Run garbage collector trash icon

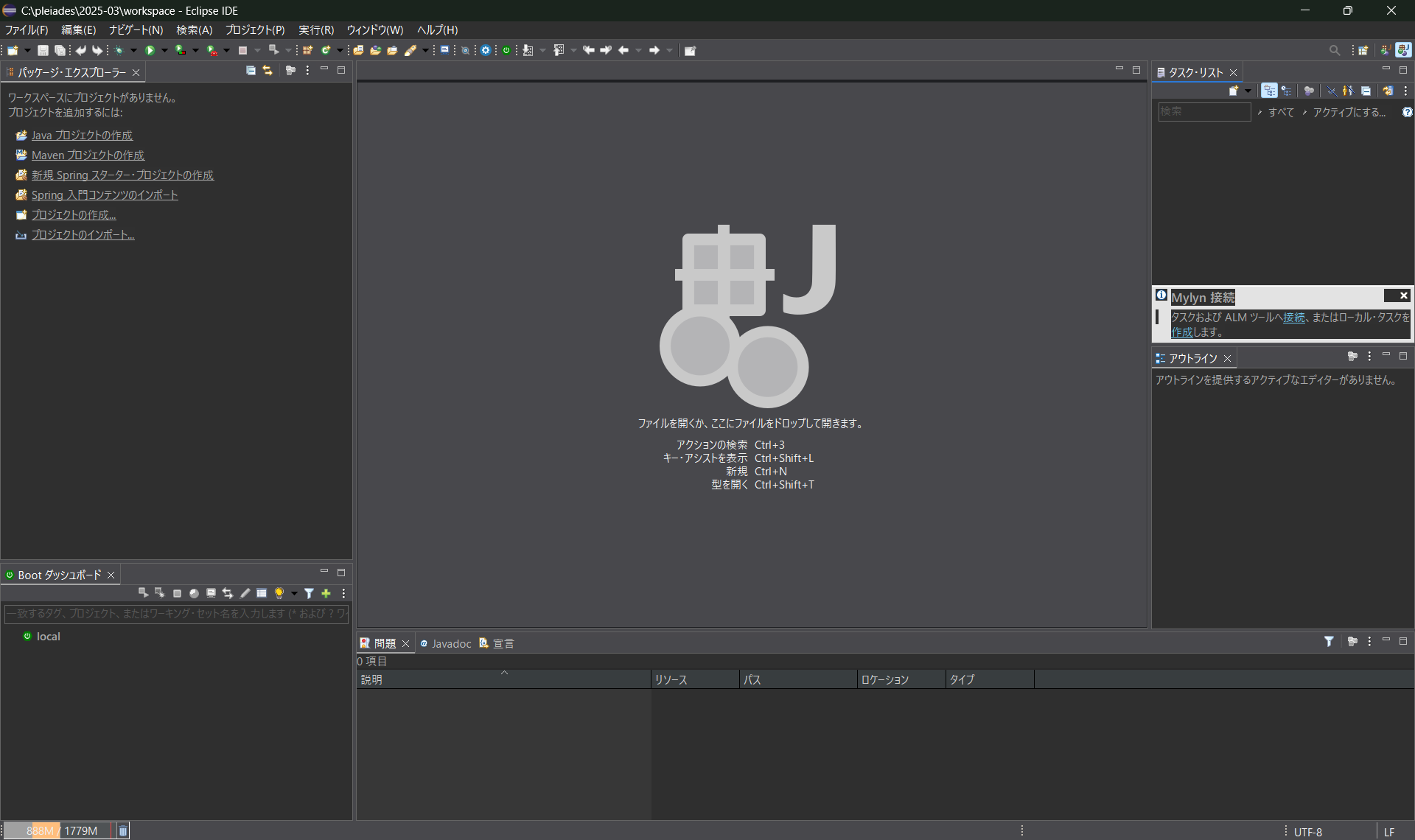click(123, 830)
